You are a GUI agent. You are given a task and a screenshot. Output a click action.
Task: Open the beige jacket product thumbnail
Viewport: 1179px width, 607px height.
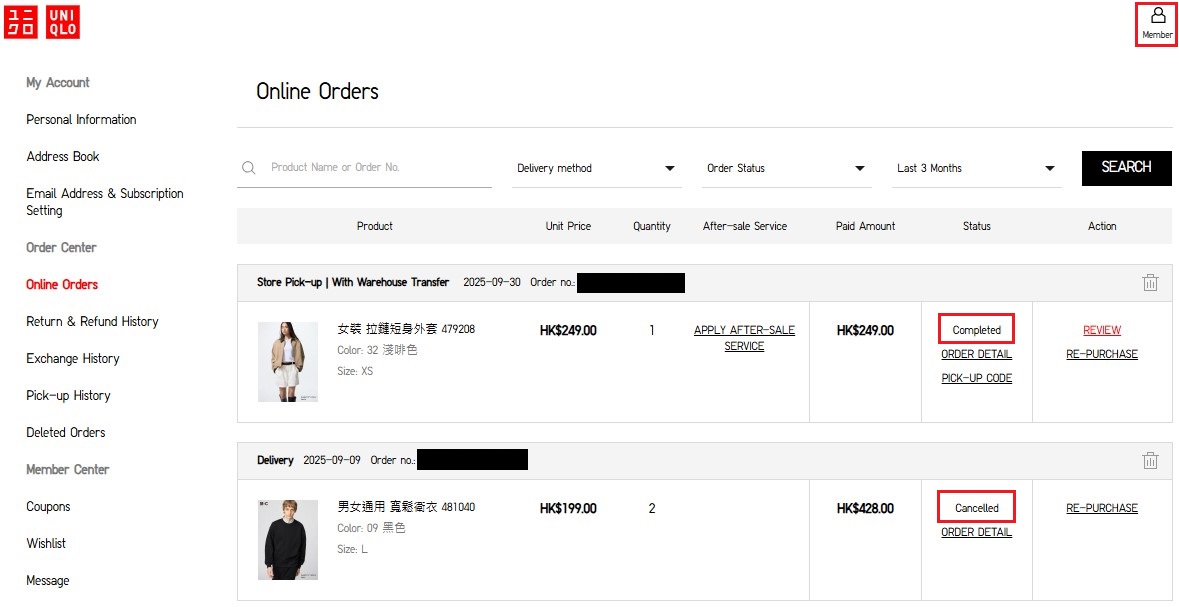(288, 362)
